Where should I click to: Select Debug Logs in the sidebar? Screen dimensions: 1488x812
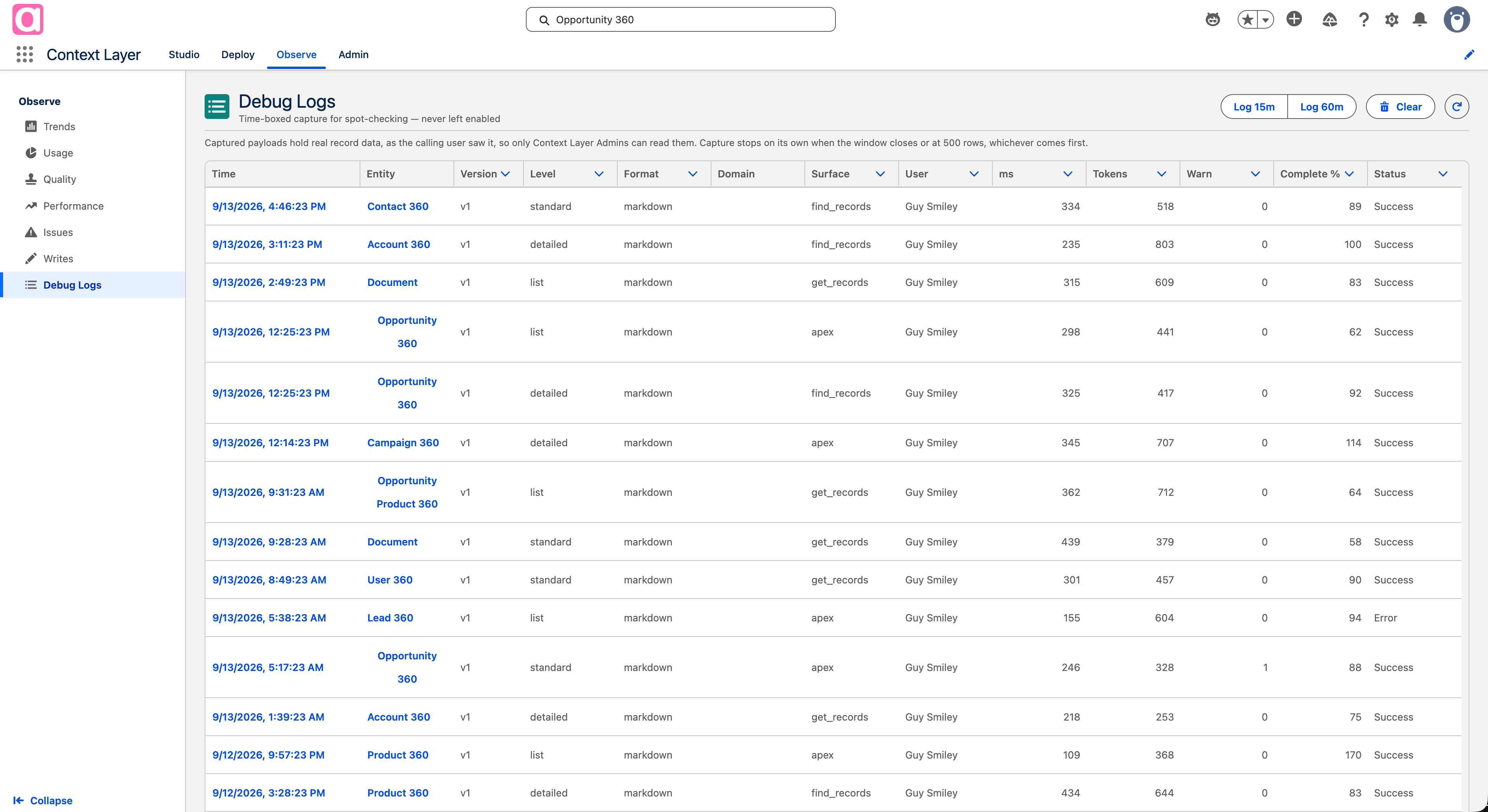coord(93,285)
